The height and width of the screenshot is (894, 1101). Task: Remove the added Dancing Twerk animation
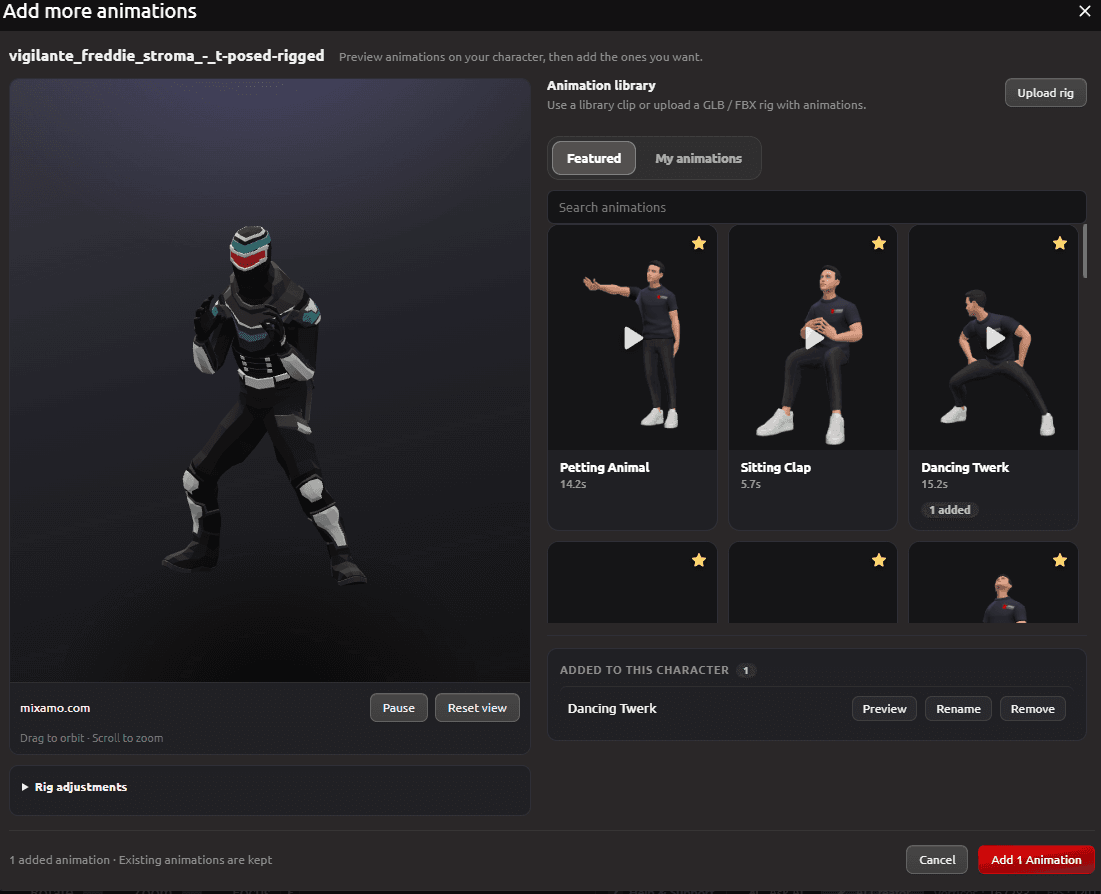1032,709
